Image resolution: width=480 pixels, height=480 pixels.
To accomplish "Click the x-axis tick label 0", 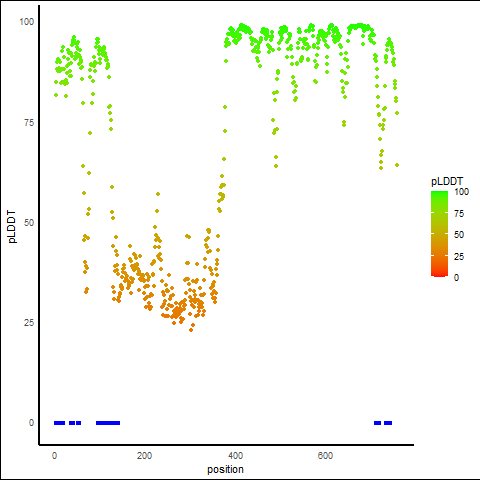I will pyautogui.click(x=54, y=455).
